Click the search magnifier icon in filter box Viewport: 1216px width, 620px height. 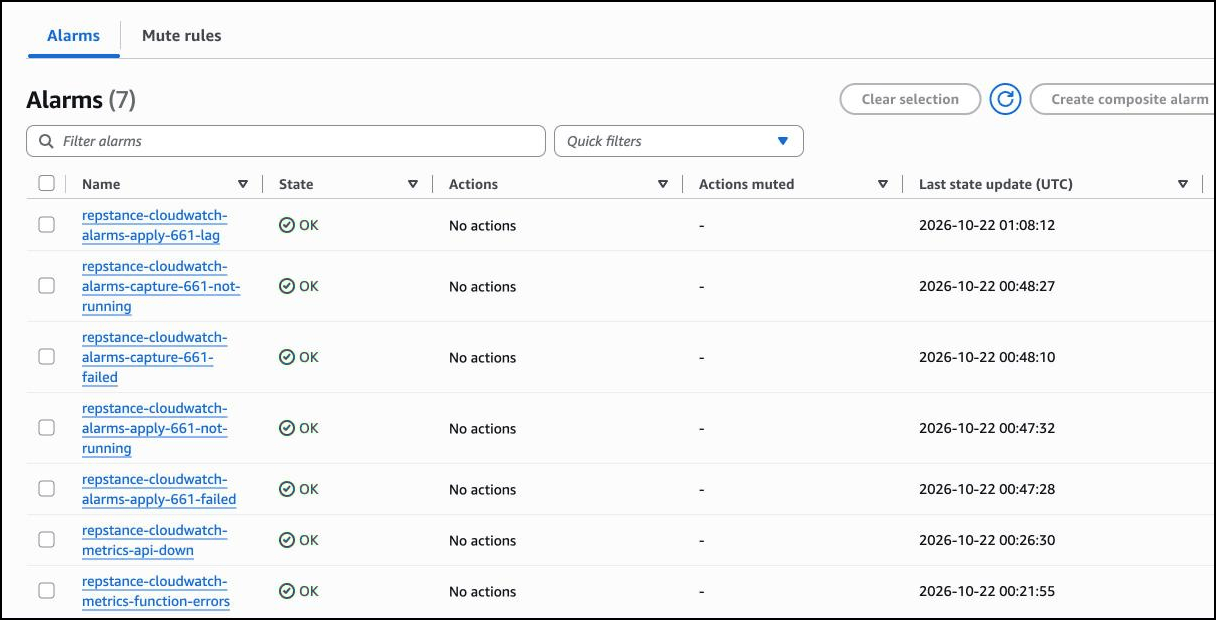click(x=46, y=141)
